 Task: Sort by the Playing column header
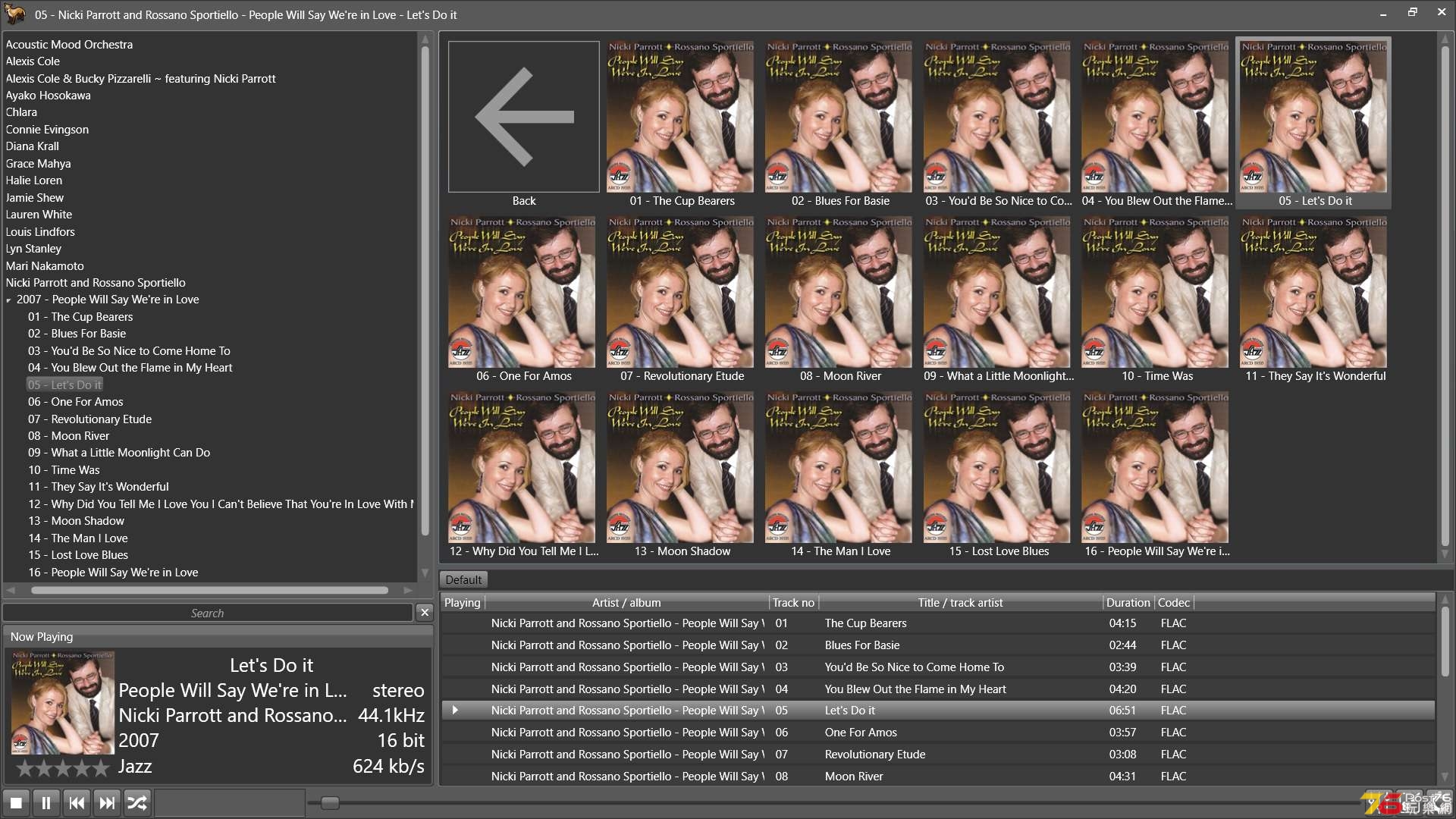463,603
